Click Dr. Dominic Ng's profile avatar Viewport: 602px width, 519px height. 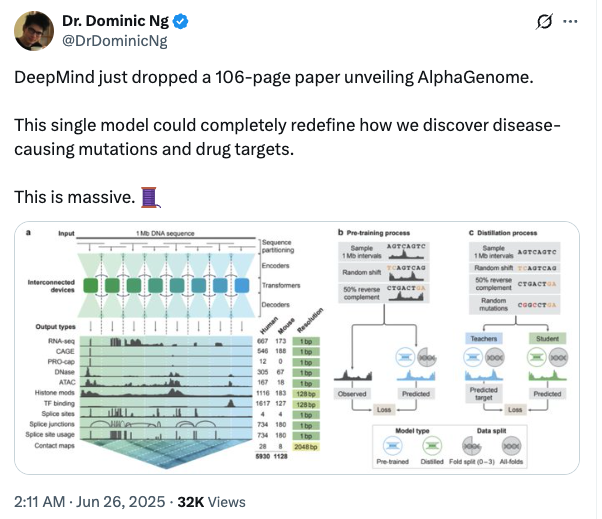coord(35,30)
